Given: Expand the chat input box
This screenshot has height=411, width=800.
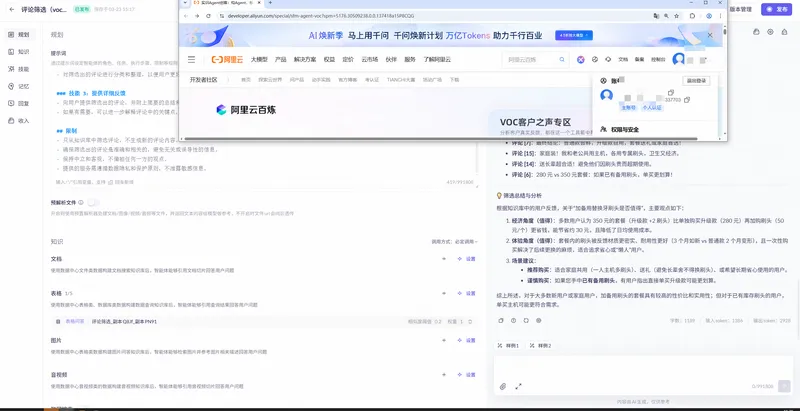Looking at the screenshot, I should click(518, 387).
